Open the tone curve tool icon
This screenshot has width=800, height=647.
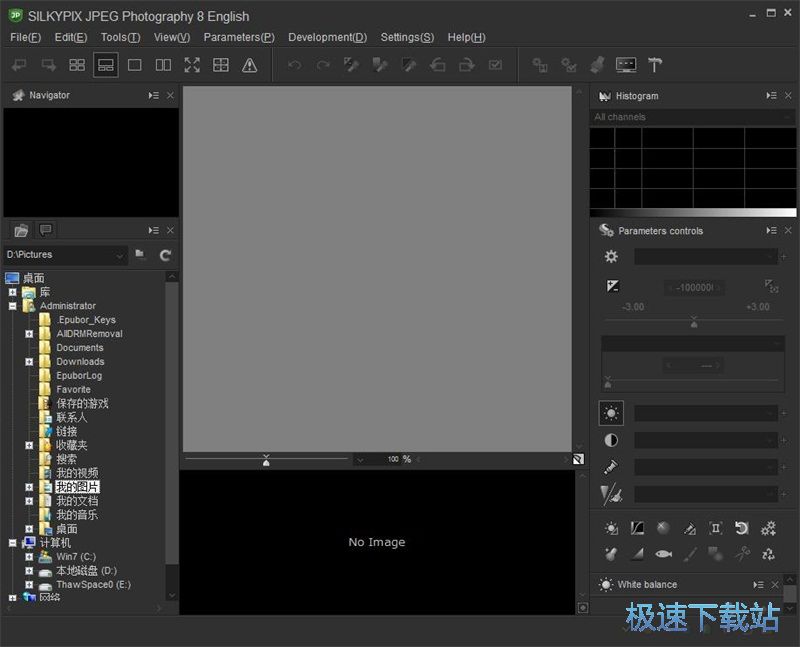637,528
